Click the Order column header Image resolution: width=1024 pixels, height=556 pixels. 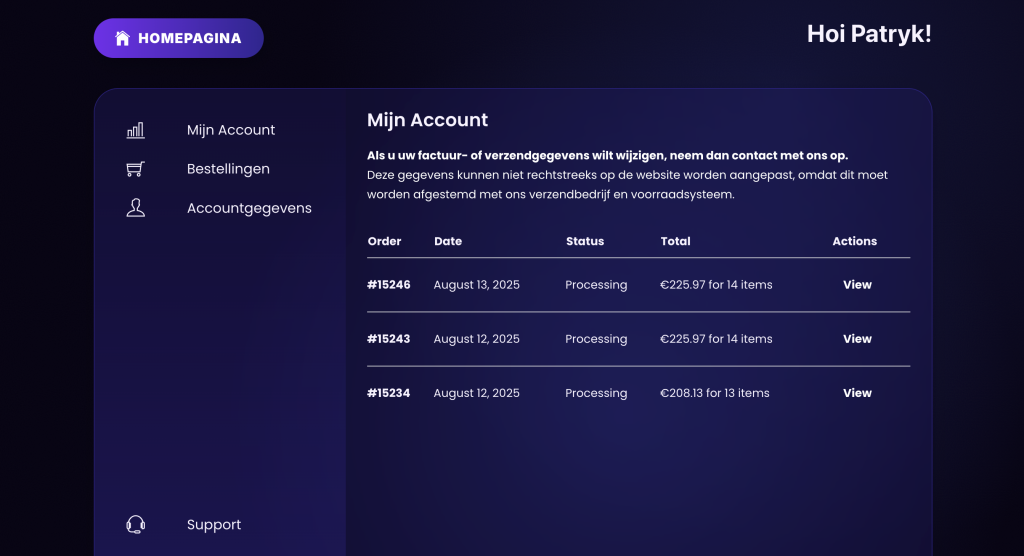click(x=385, y=241)
